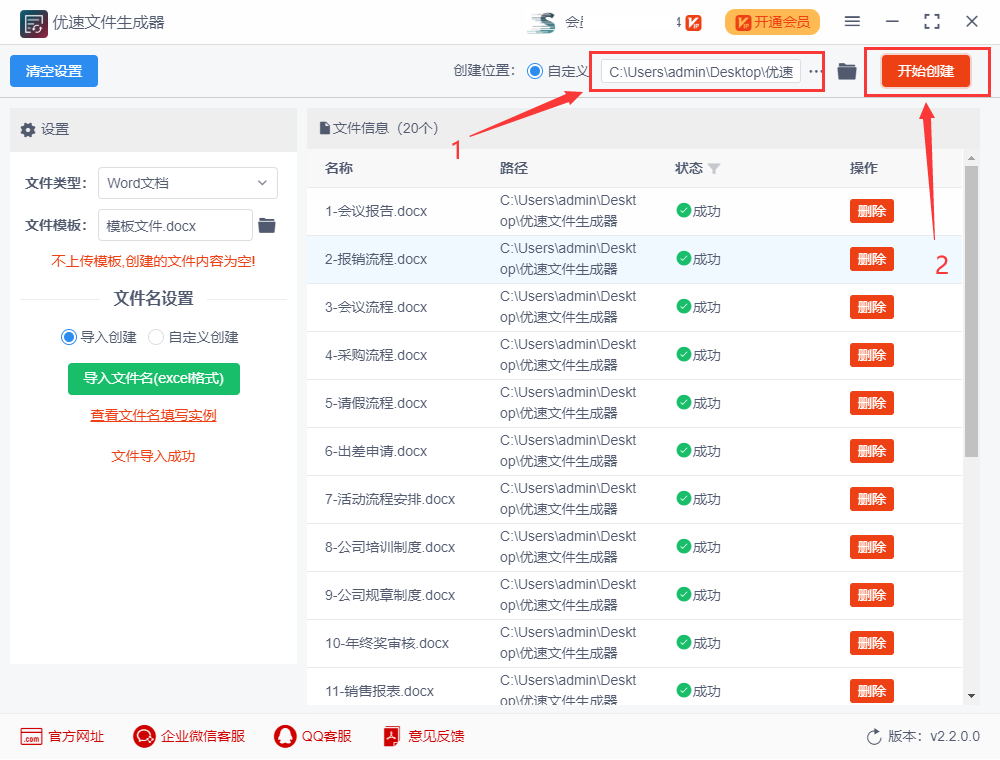Browse for template file via folder icon
The image size is (1000, 760).
[x=267, y=225]
